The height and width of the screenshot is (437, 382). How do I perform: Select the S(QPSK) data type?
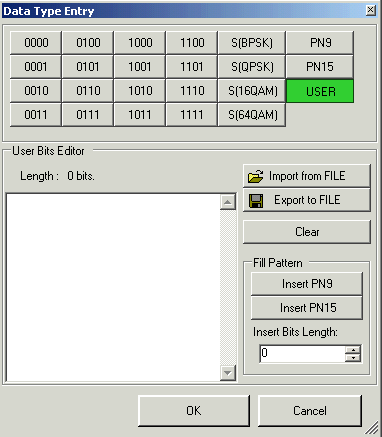[x=252, y=67]
